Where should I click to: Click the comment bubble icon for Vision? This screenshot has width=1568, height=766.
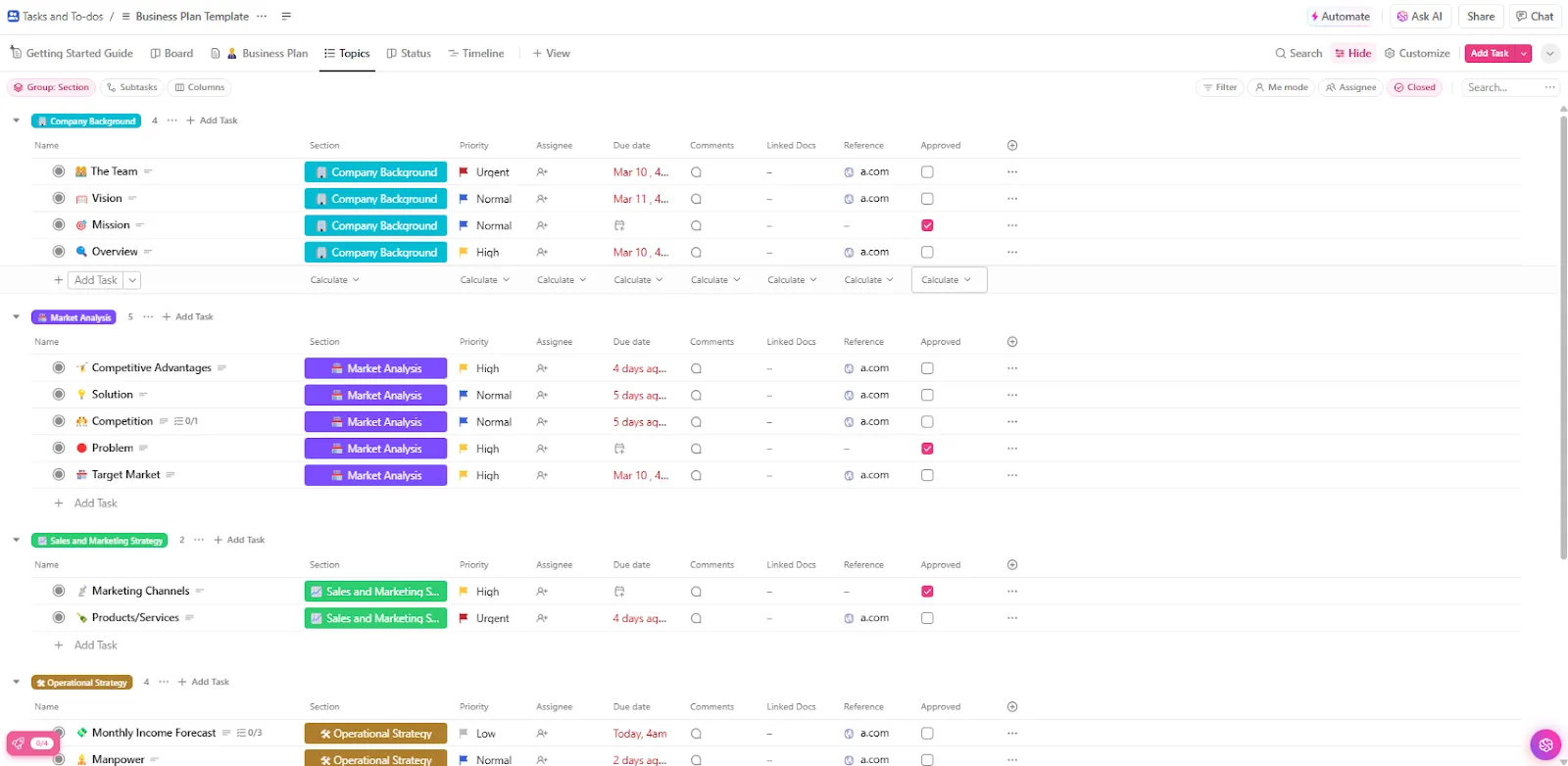(x=696, y=199)
